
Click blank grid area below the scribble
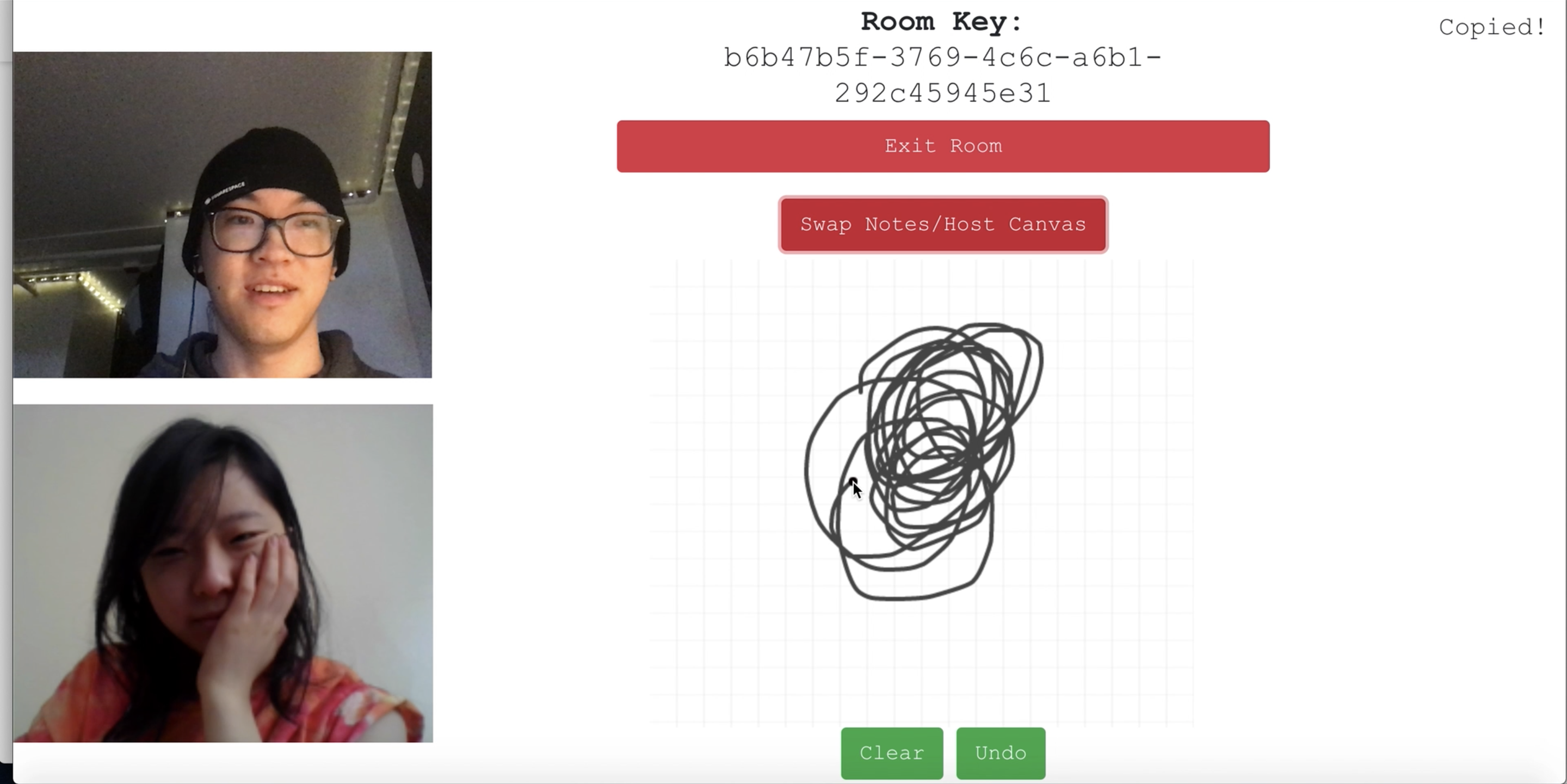[922, 663]
